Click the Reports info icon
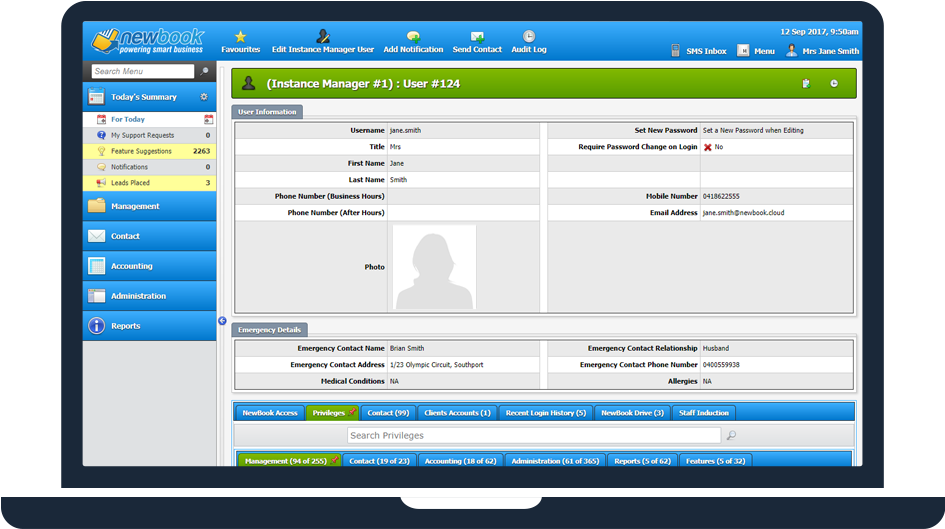This screenshot has height=529, width=945. click(x=96, y=326)
